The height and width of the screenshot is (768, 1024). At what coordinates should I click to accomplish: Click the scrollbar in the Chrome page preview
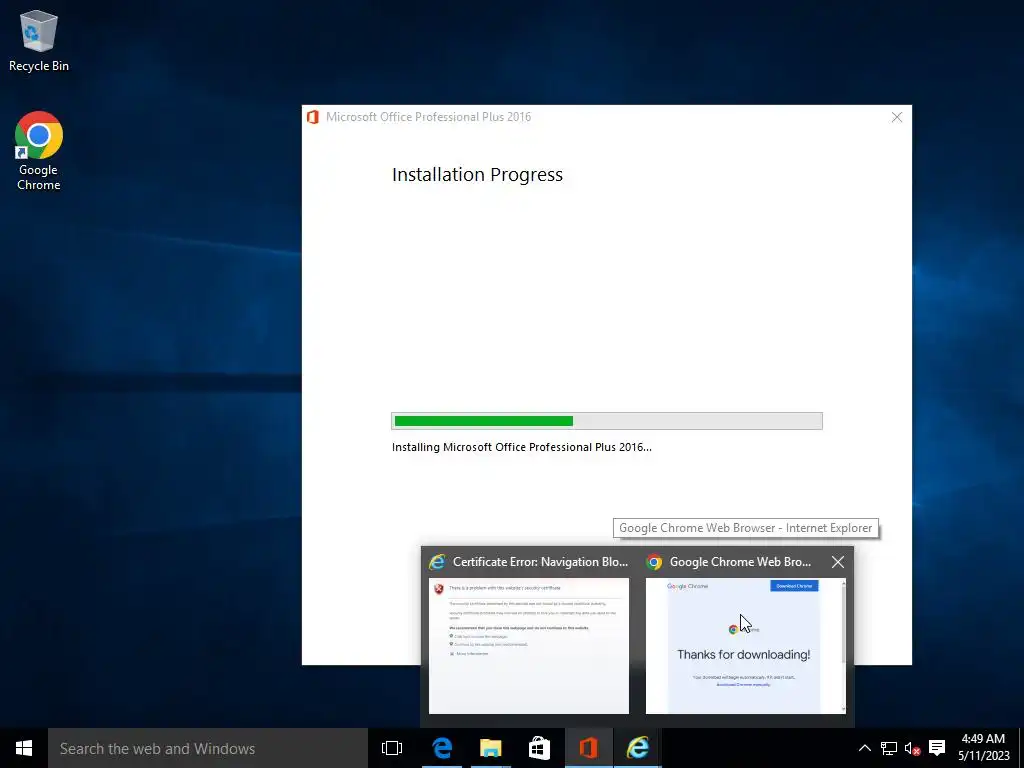(x=842, y=646)
